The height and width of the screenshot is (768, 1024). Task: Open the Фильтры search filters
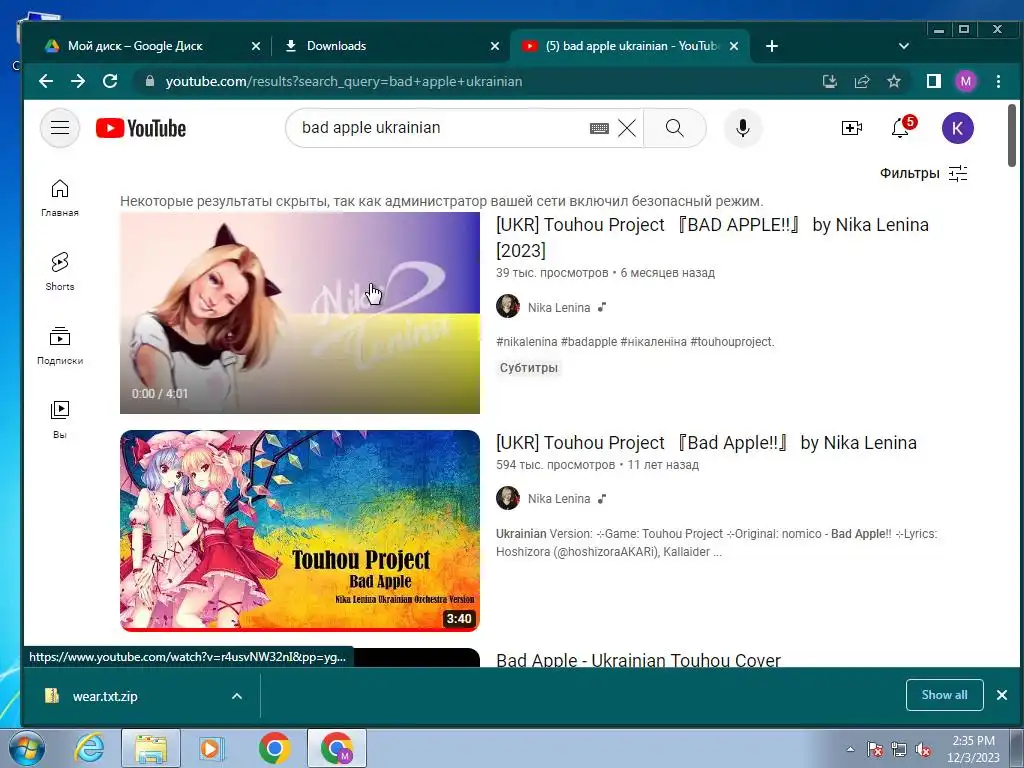point(923,173)
